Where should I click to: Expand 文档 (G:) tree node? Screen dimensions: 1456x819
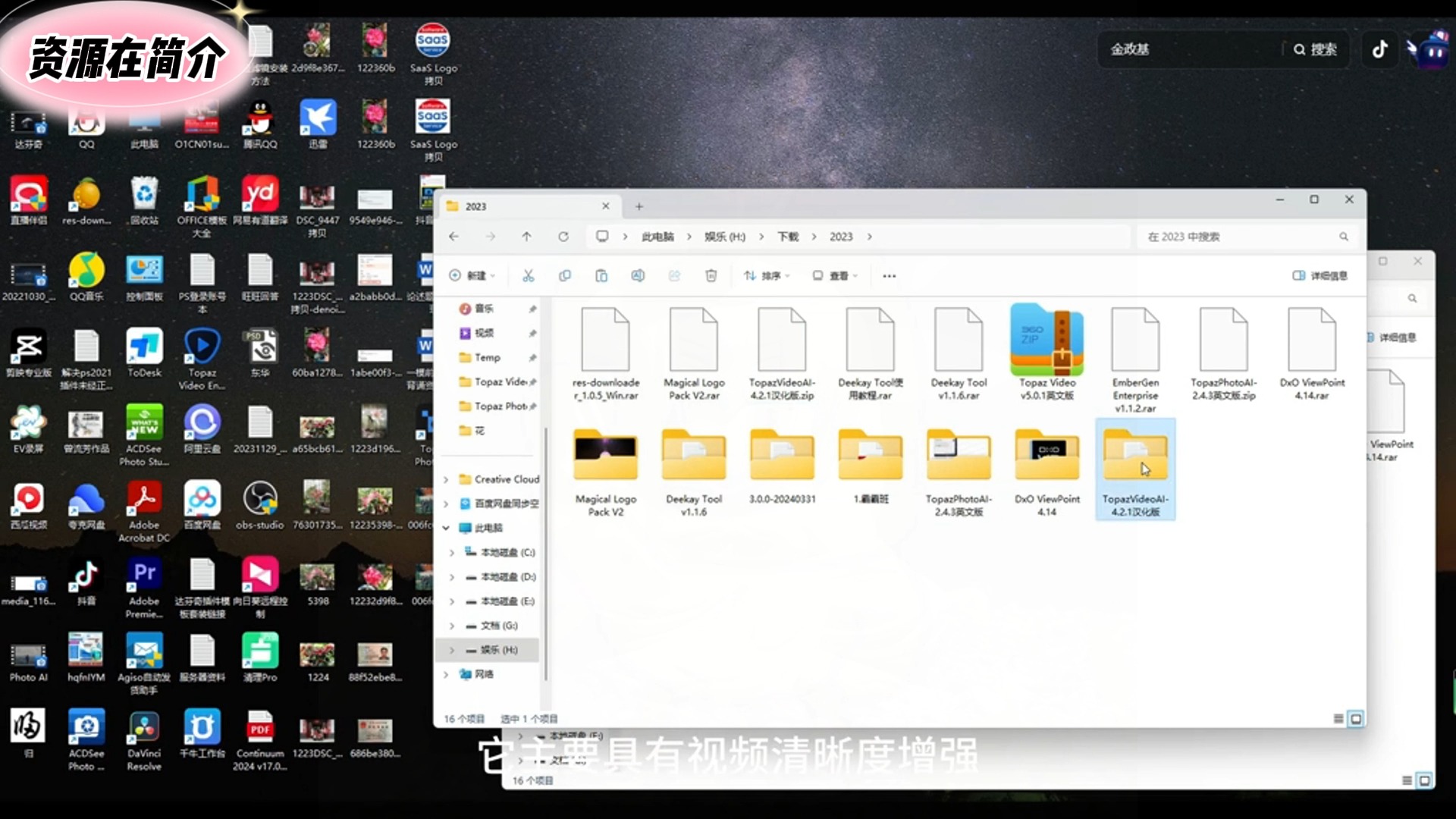click(452, 626)
